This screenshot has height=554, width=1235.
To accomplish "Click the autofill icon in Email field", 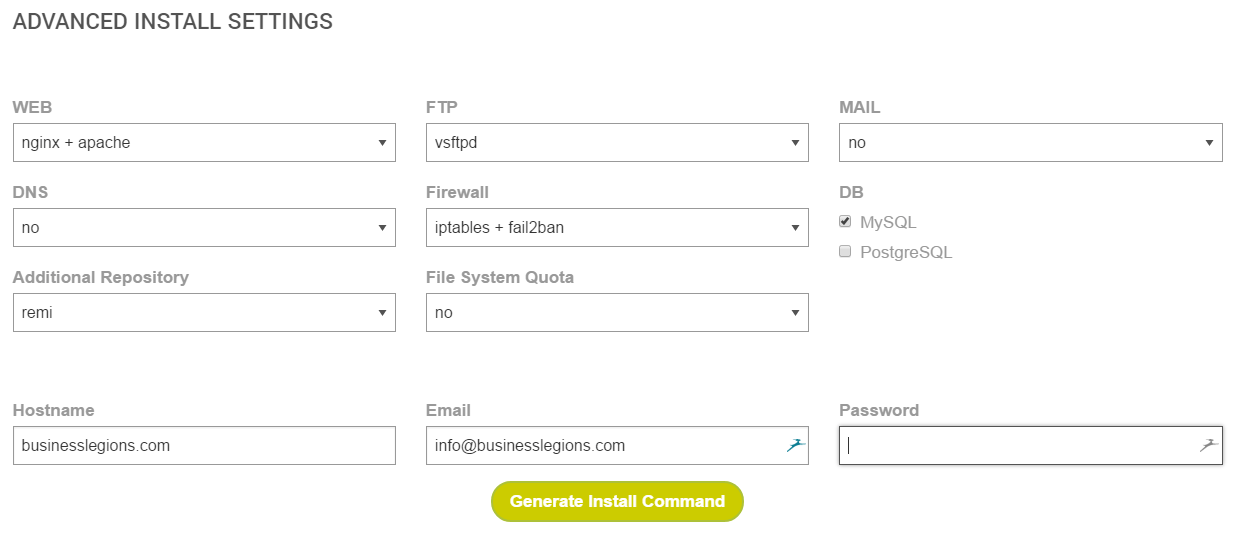I will pyautogui.click(x=795, y=446).
